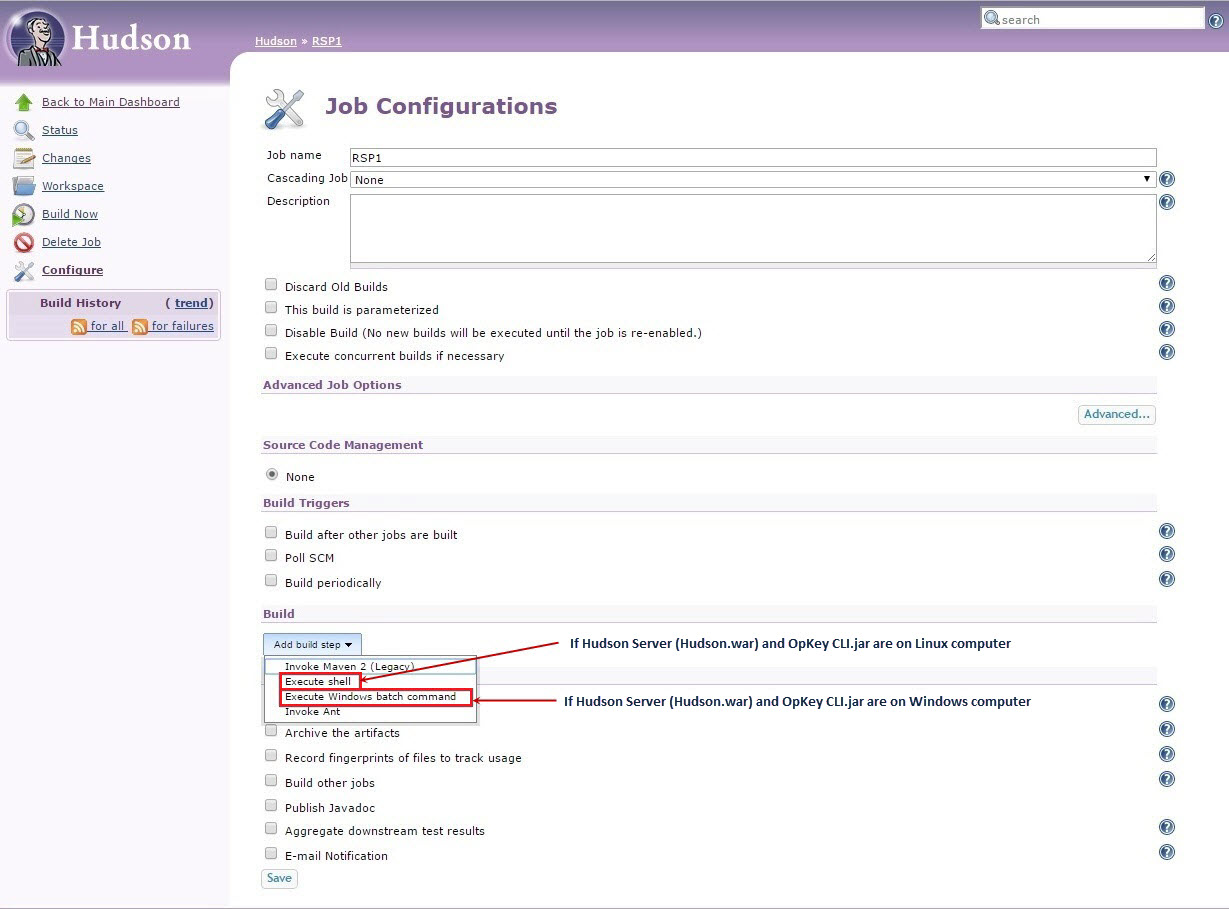Open the Cascading Job dropdown
Screen dimensions: 1229x909
[753, 180]
